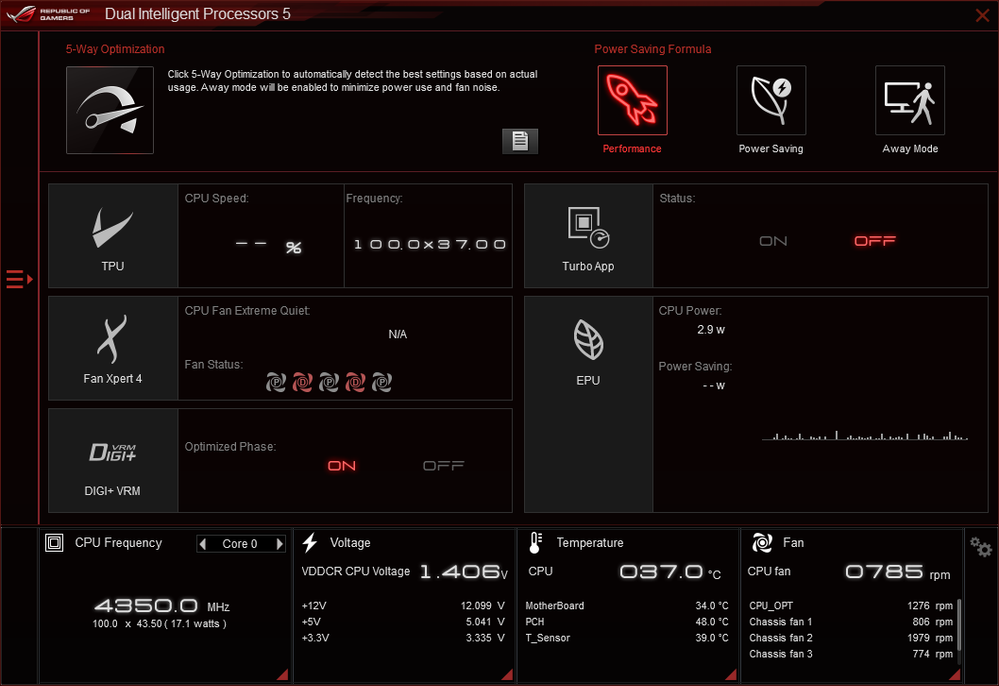Click the CPU Power value 2.9 w

711,330
